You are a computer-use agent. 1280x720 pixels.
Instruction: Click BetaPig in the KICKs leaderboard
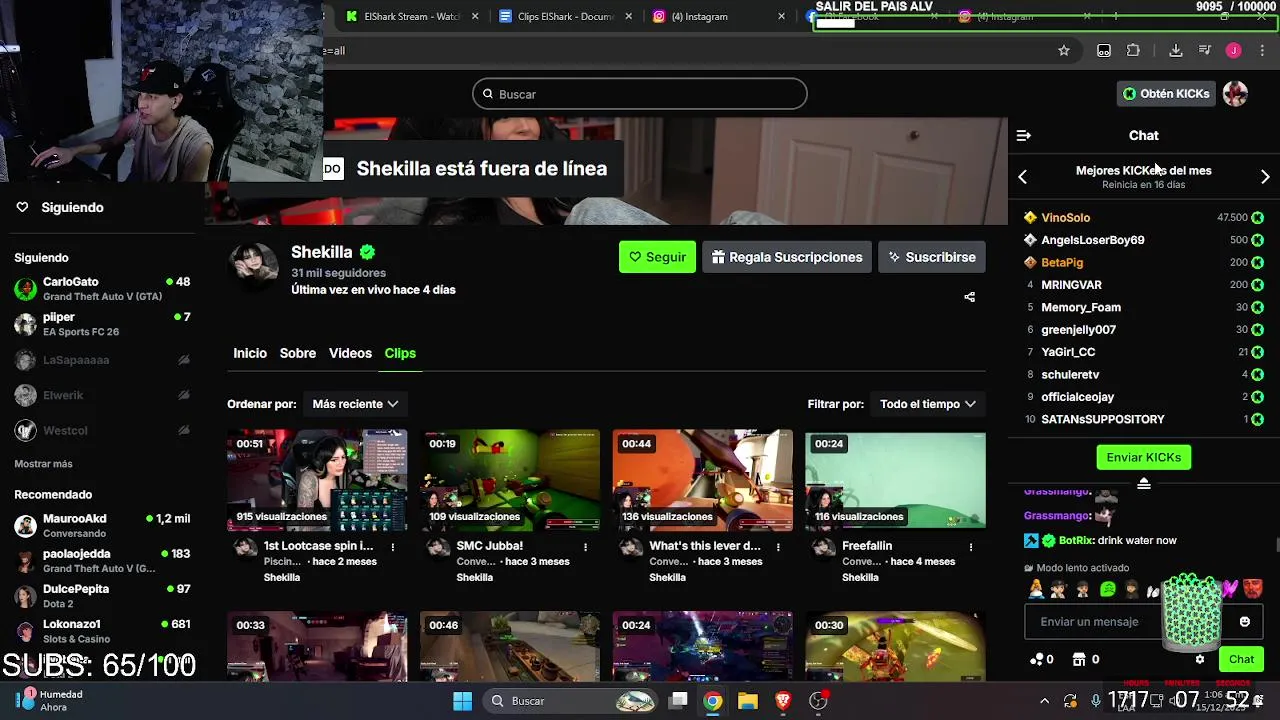tap(1062, 263)
